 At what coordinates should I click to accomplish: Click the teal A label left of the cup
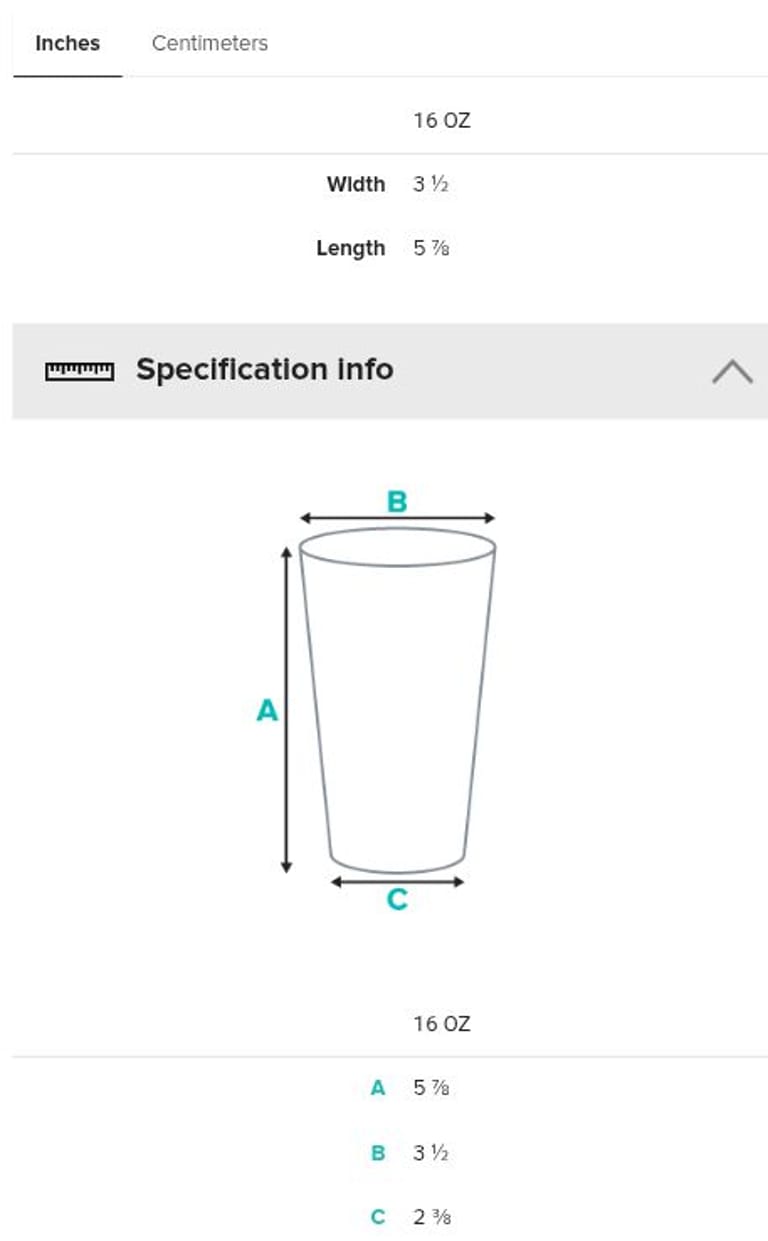click(x=267, y=711)
